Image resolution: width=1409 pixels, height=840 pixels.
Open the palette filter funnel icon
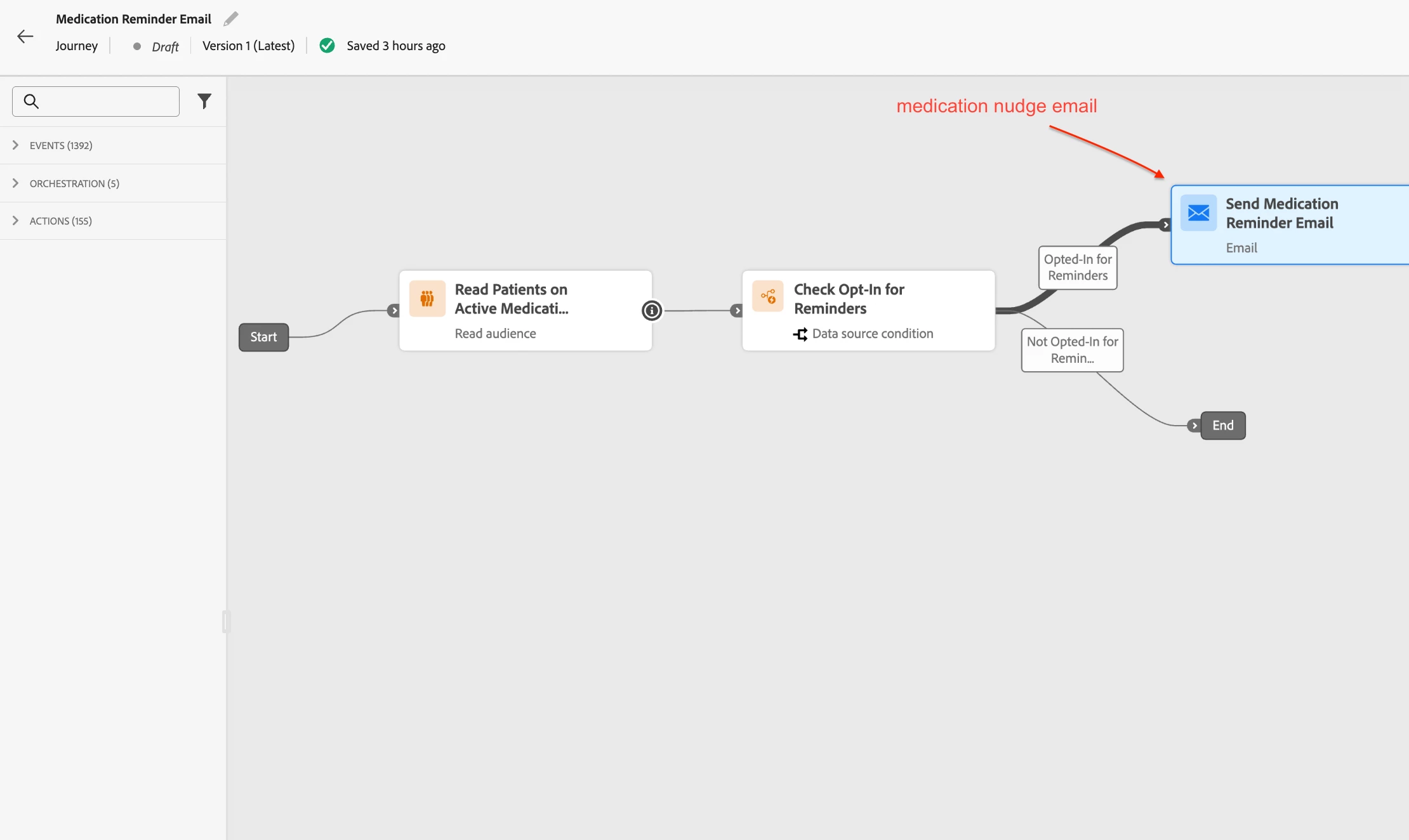click(x=204, y=102)
